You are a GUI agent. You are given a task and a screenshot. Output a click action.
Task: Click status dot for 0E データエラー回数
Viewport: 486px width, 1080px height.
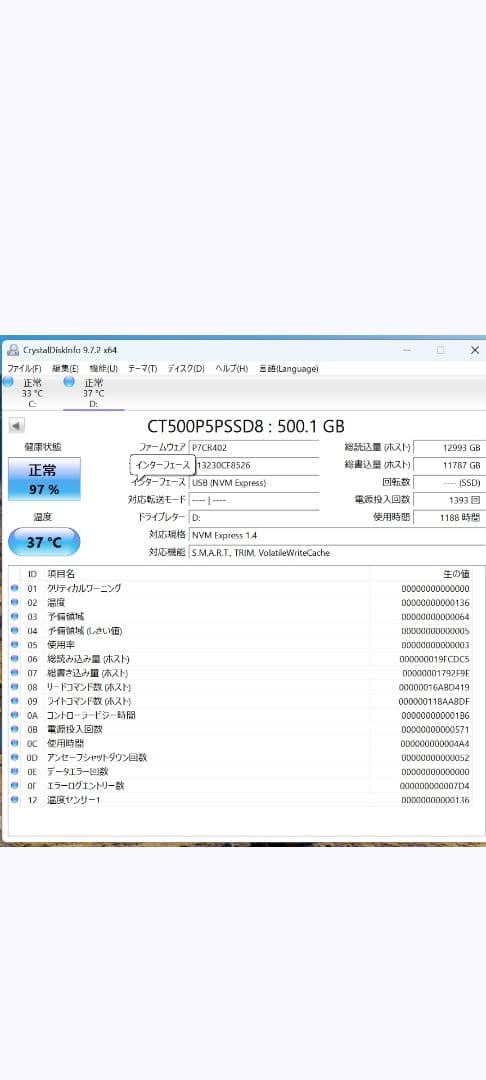tap(15, 771)
